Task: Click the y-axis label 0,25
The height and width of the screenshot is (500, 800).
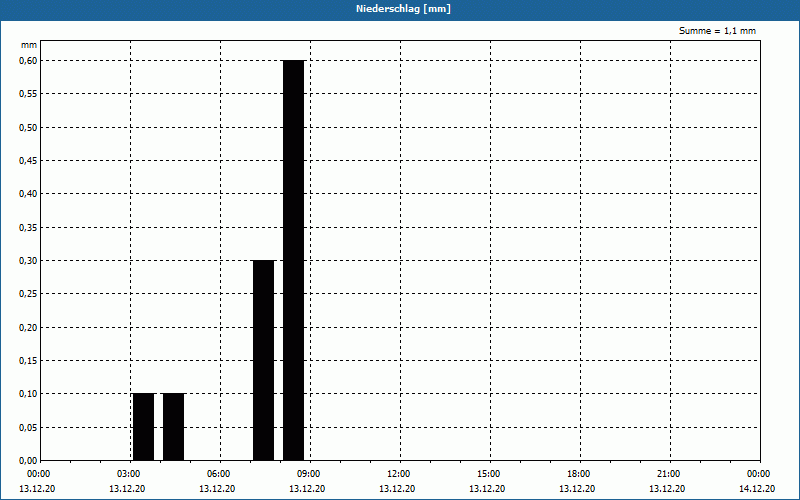Action: (x=28, y=294)
